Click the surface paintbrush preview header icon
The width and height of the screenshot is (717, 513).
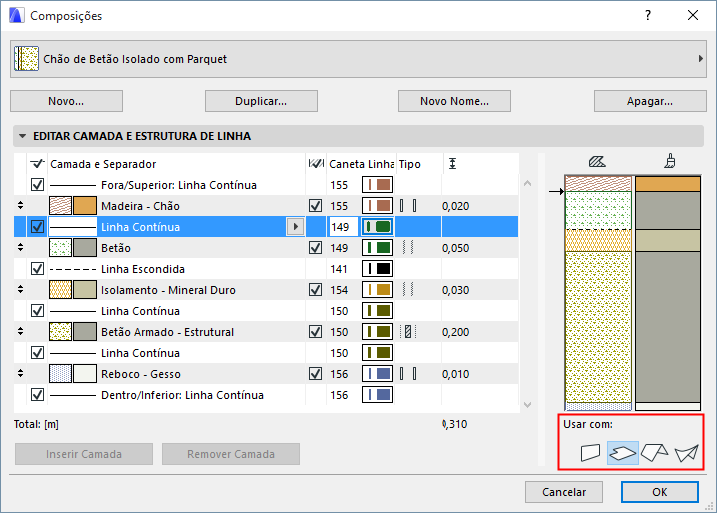tap(670, 161)
